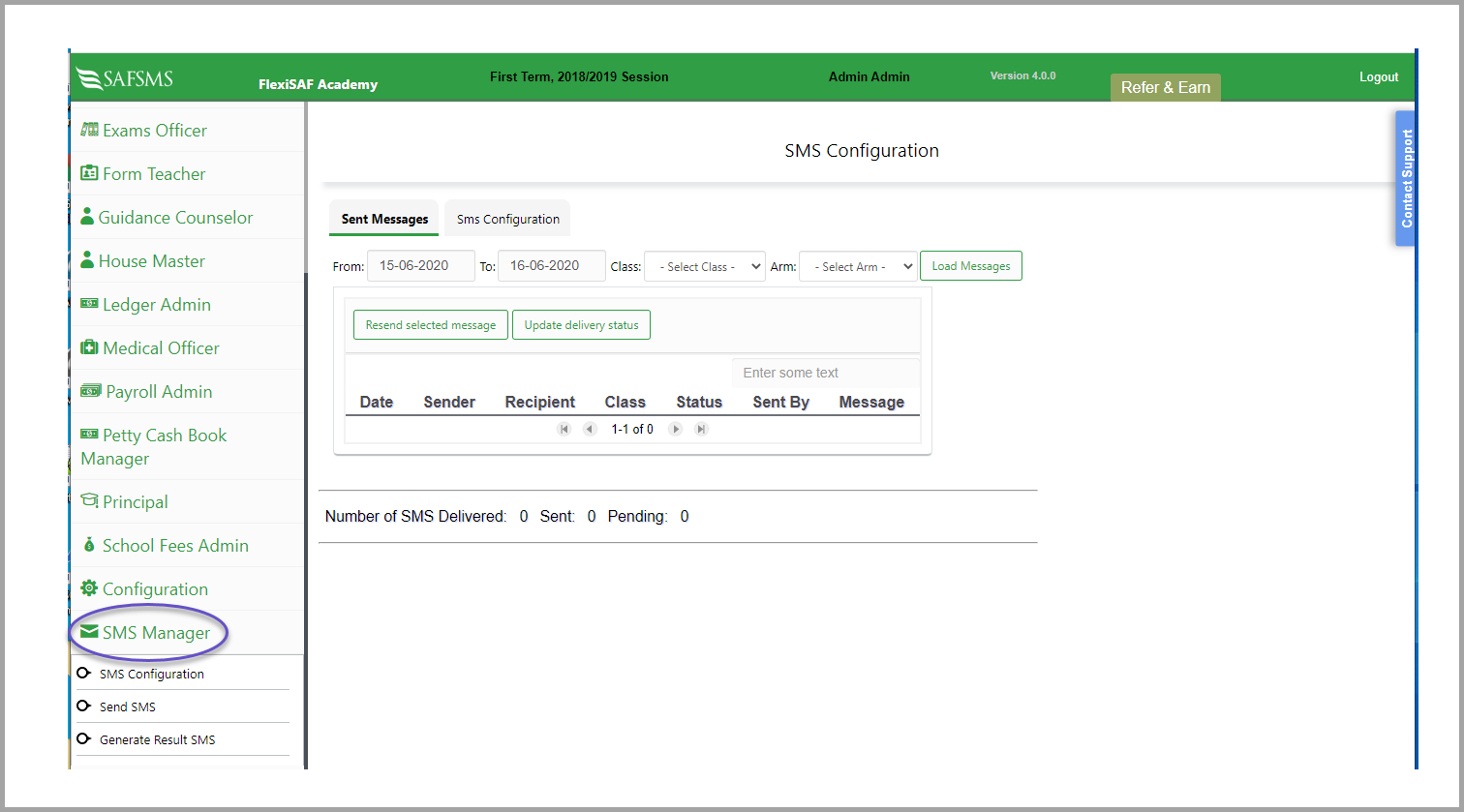Click the Configuration gear icon
1464x812 pixels.
89,588
